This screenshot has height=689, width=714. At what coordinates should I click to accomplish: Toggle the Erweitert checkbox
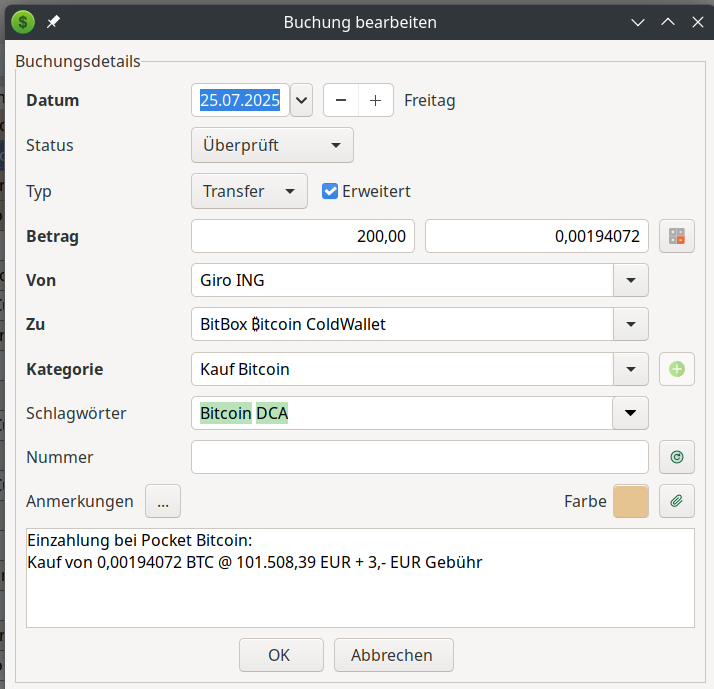[x=330, y=191]
